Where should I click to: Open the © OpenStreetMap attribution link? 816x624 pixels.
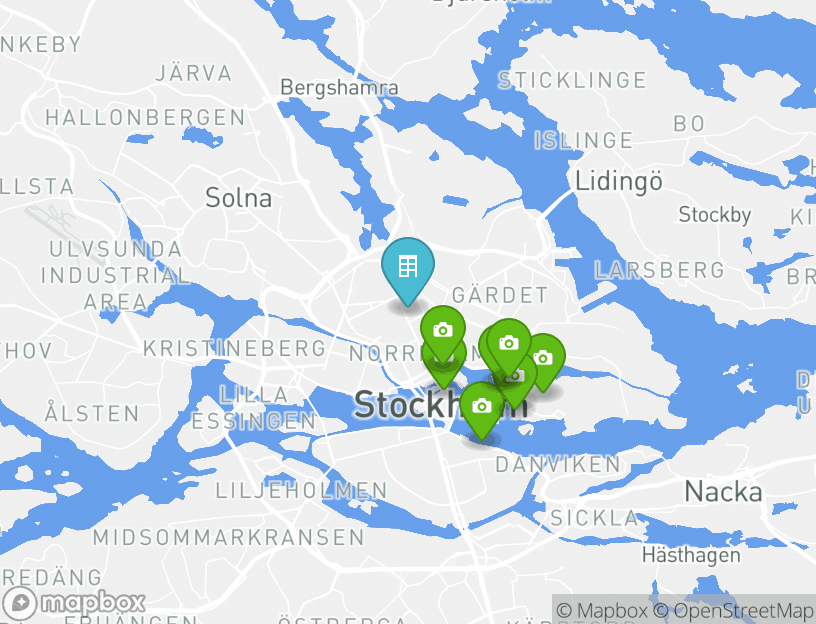[x=734, y=610]
